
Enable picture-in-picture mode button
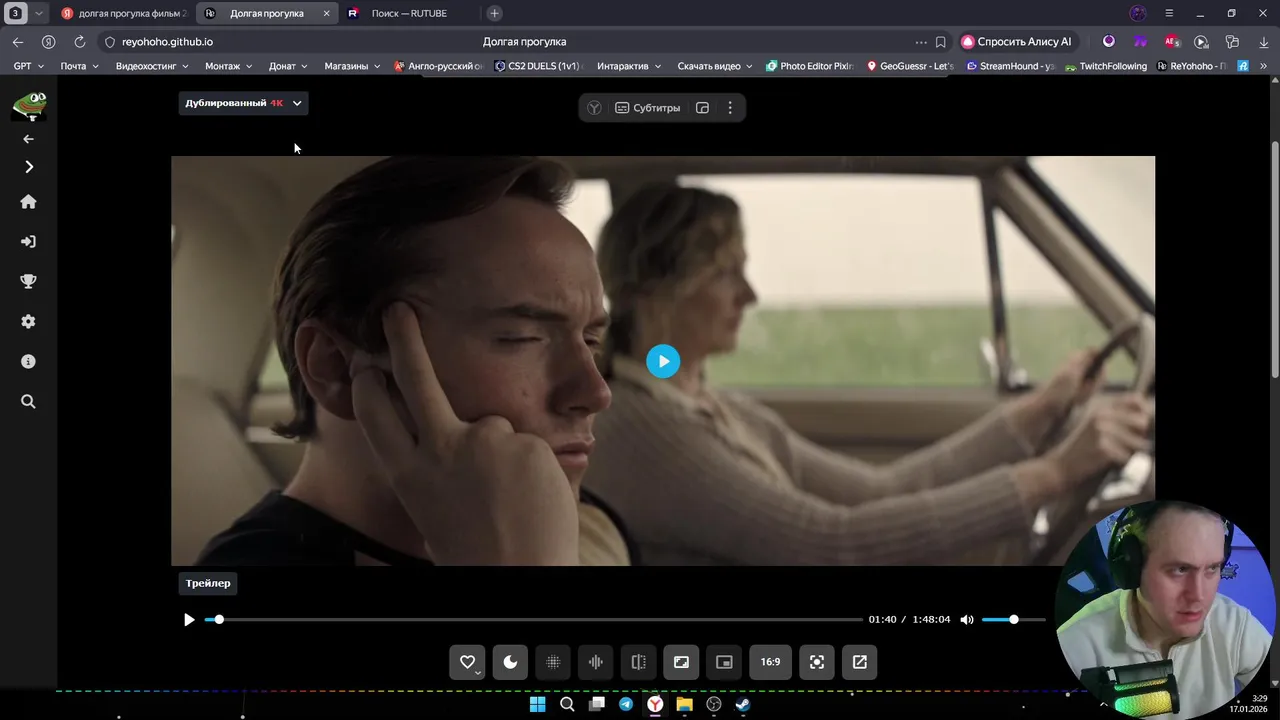[x=724, y=662]
